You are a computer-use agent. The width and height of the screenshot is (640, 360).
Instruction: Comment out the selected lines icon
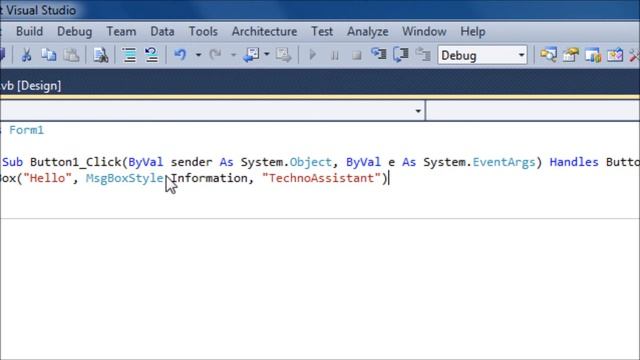[x=129, y=55]
